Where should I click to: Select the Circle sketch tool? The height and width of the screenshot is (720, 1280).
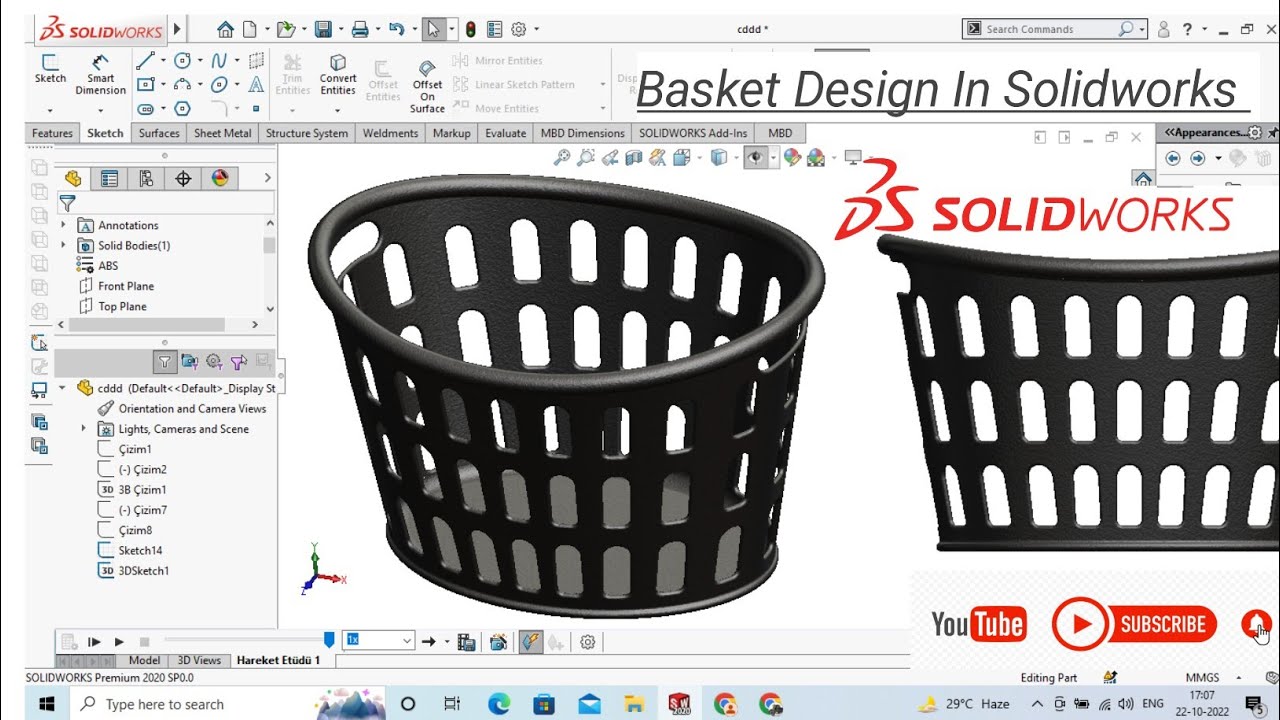tap(182, 60)
